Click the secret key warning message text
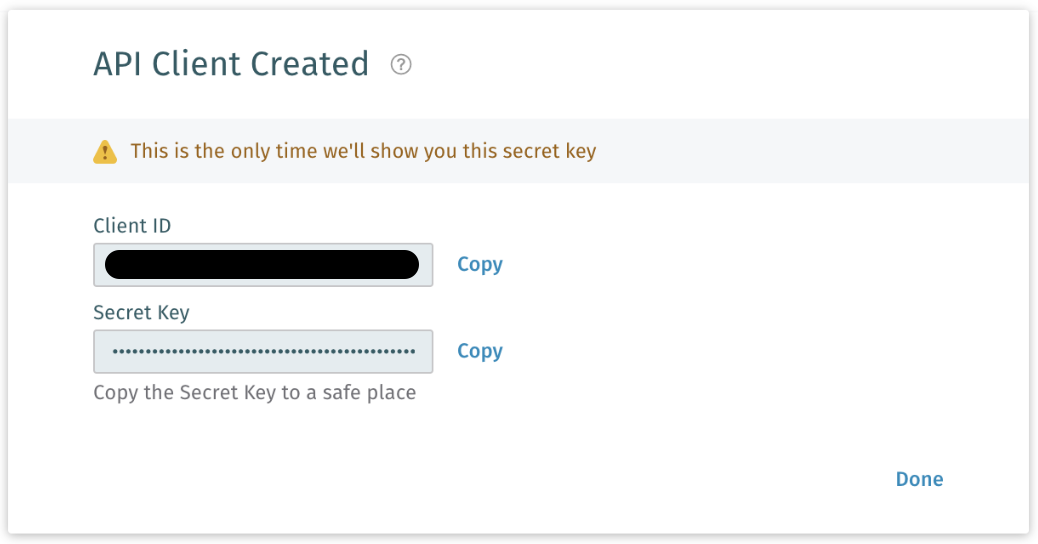Image resolution: width=1038 pixels, height=544 pixels. coord(363,152)
